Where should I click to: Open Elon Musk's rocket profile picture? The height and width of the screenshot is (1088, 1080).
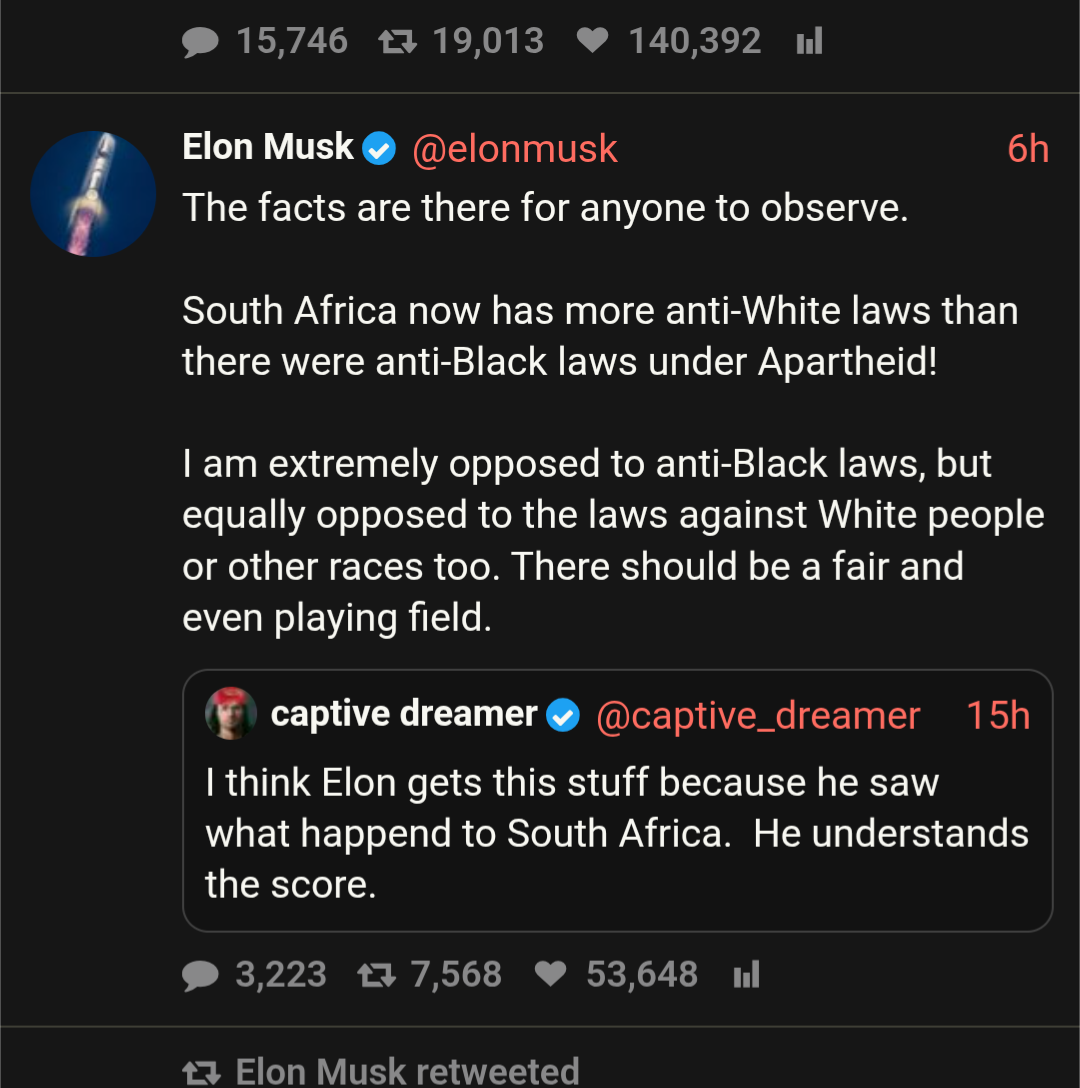[93, 193]
